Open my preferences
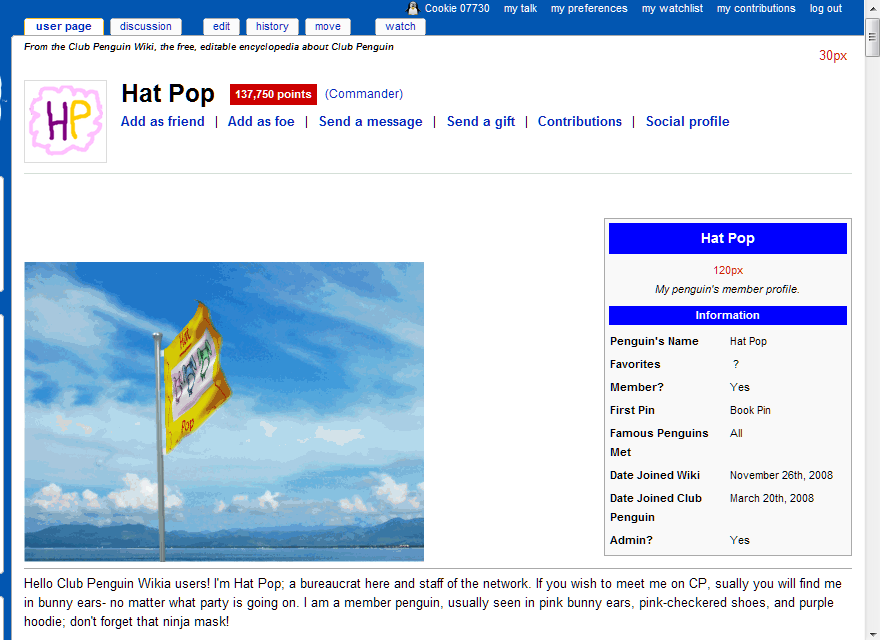This screenshot has height=640, width=880. (x=589, y=8)
